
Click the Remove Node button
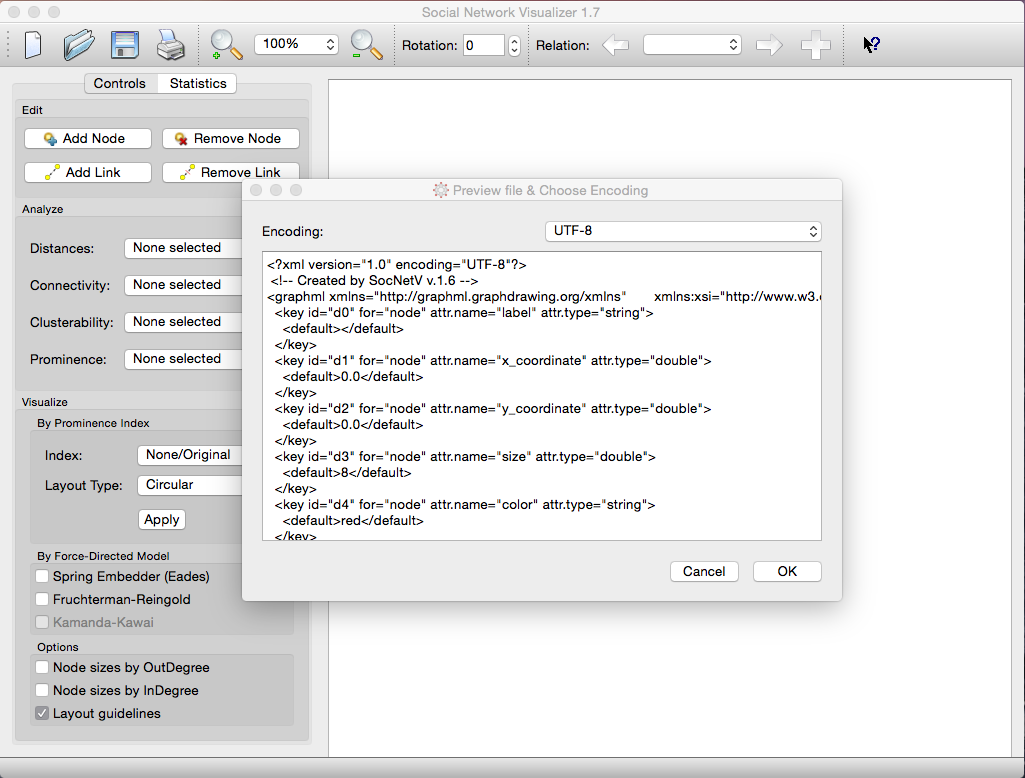coord(231,139)
